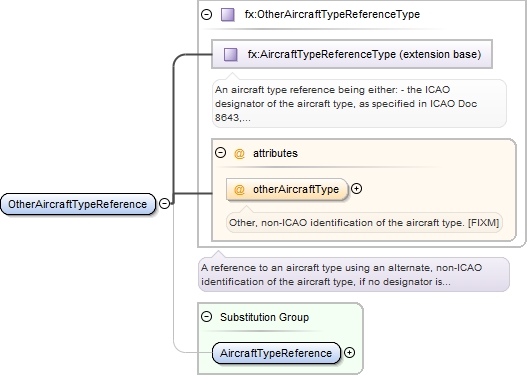Collapse the OtherAircraftTypeReference element node
Image resolution: width=528 pixels, height=376 pixels.
(x=164, y=203)
